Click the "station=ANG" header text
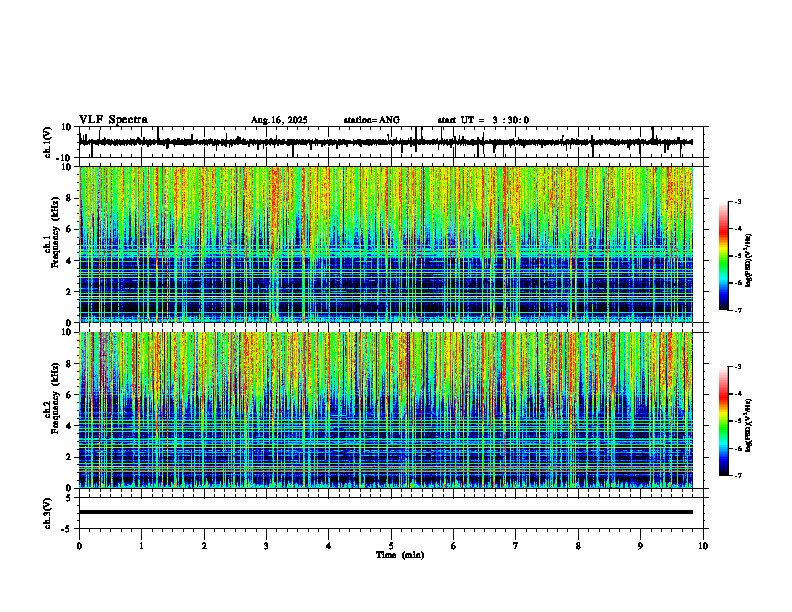 point(372,120)
